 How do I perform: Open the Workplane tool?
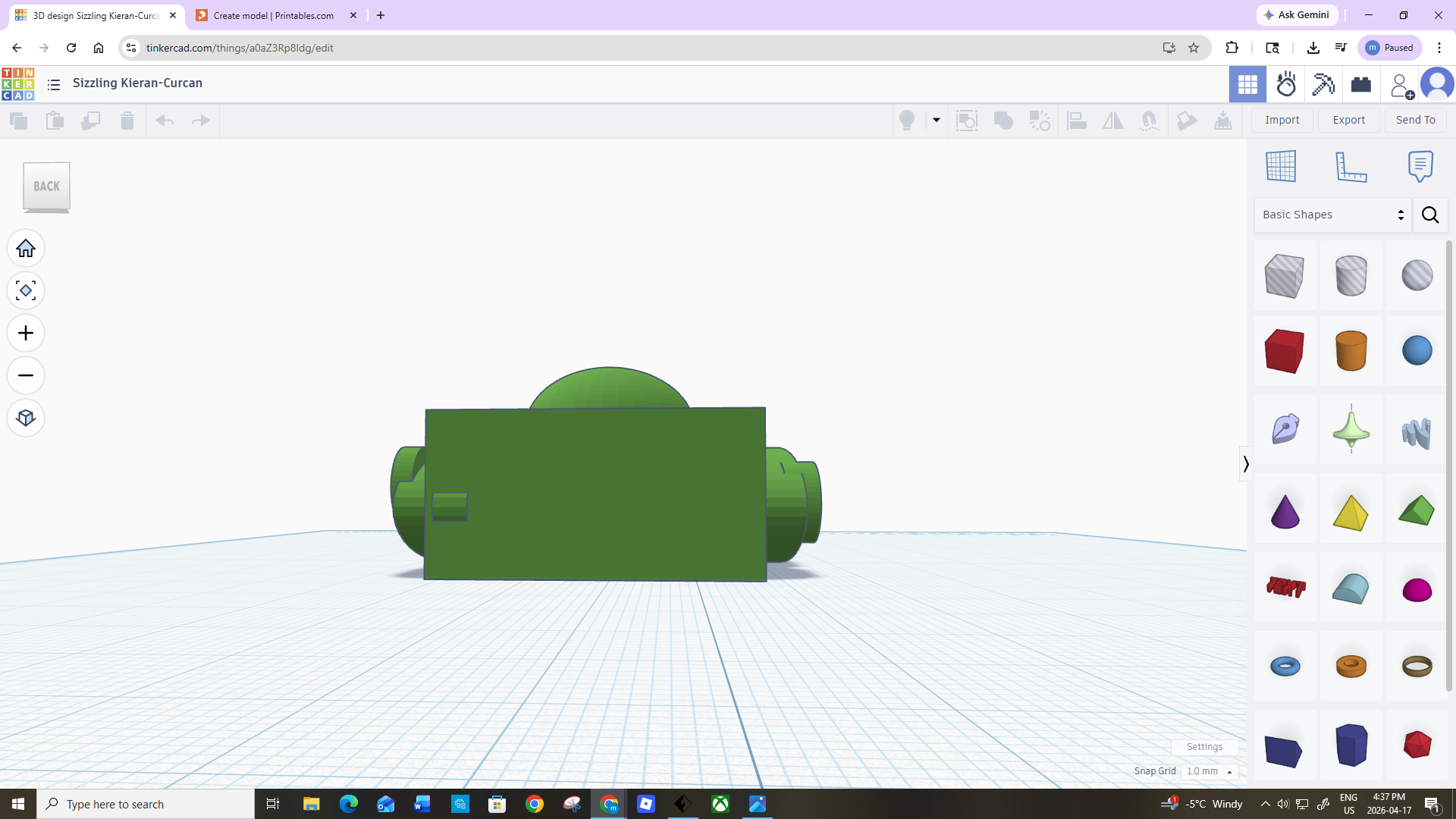[x=1281, y=166]
